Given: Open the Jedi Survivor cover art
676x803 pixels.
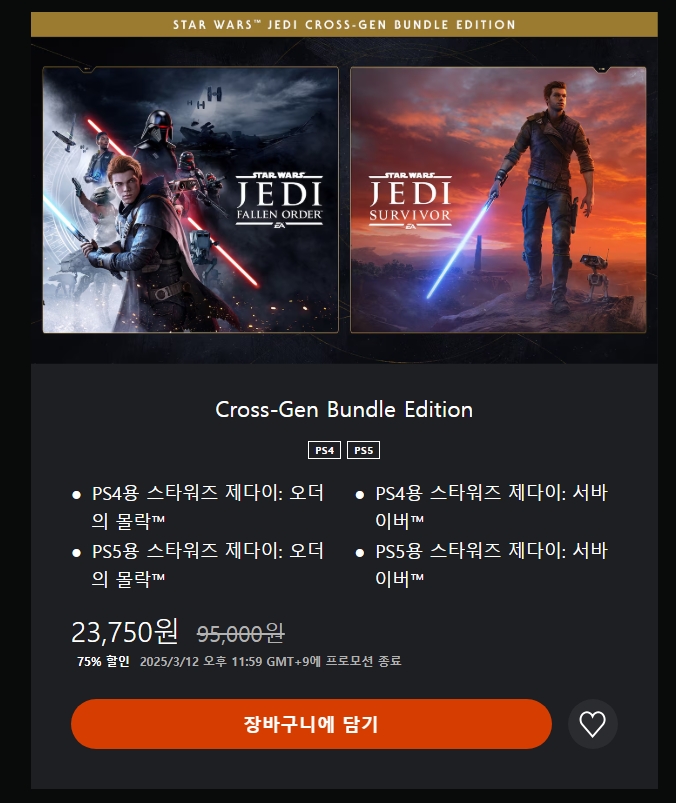Looking at the screenshot, I should 498,200.
